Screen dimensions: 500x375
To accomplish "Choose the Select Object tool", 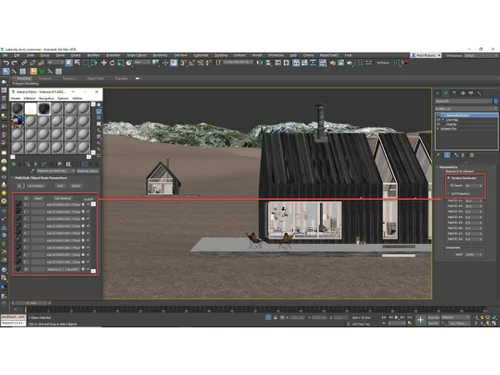I will tap(69, 63).
